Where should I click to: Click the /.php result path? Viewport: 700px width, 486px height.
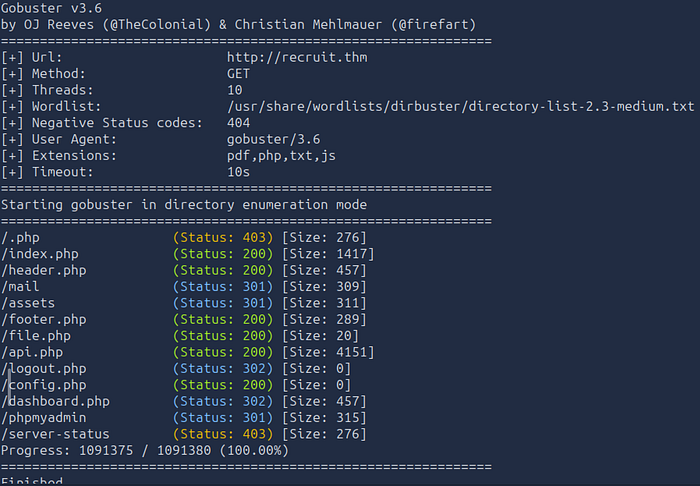(x=20, y=237)
